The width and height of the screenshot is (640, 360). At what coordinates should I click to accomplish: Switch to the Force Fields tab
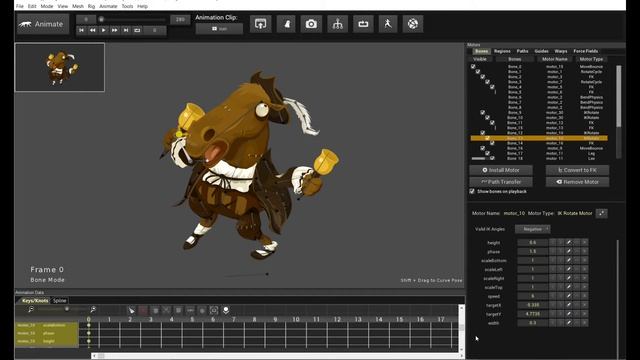click(x=586, y=51)
